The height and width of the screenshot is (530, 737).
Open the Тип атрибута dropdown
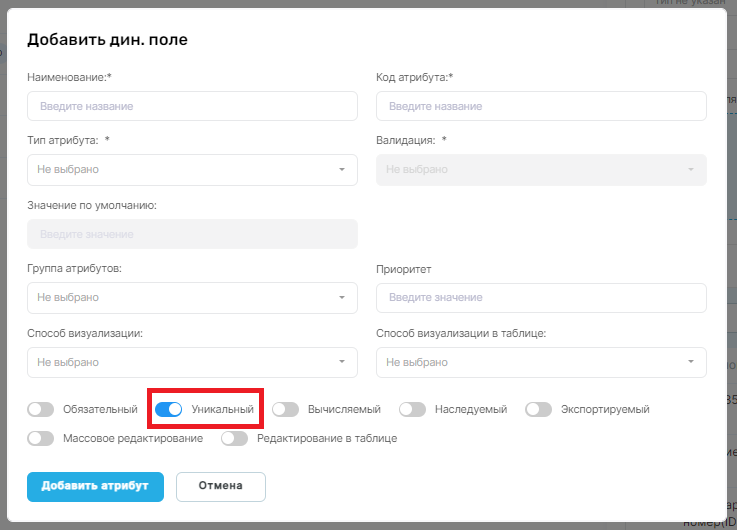(x=192, y=170)
